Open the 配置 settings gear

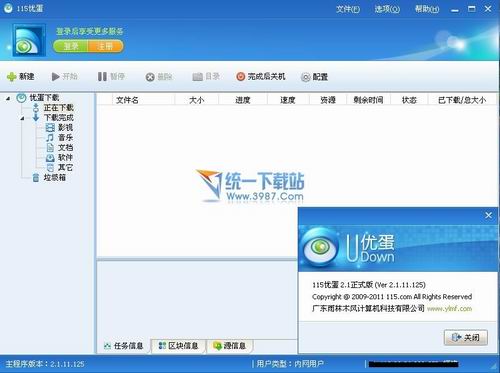click(x=305, y=77)
